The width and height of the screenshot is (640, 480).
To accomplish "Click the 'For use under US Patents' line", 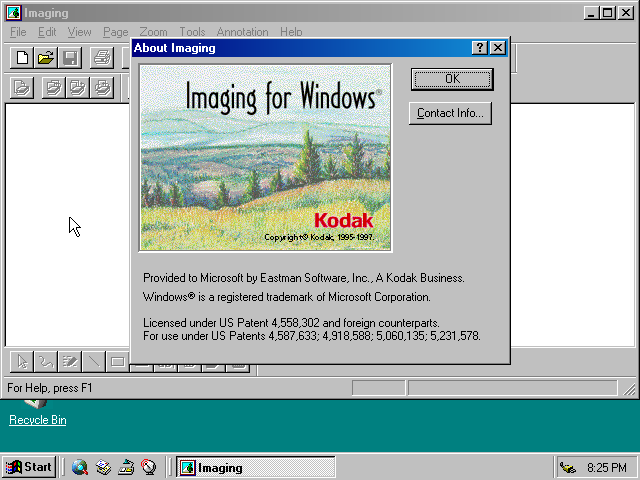I will click(312, 336).
